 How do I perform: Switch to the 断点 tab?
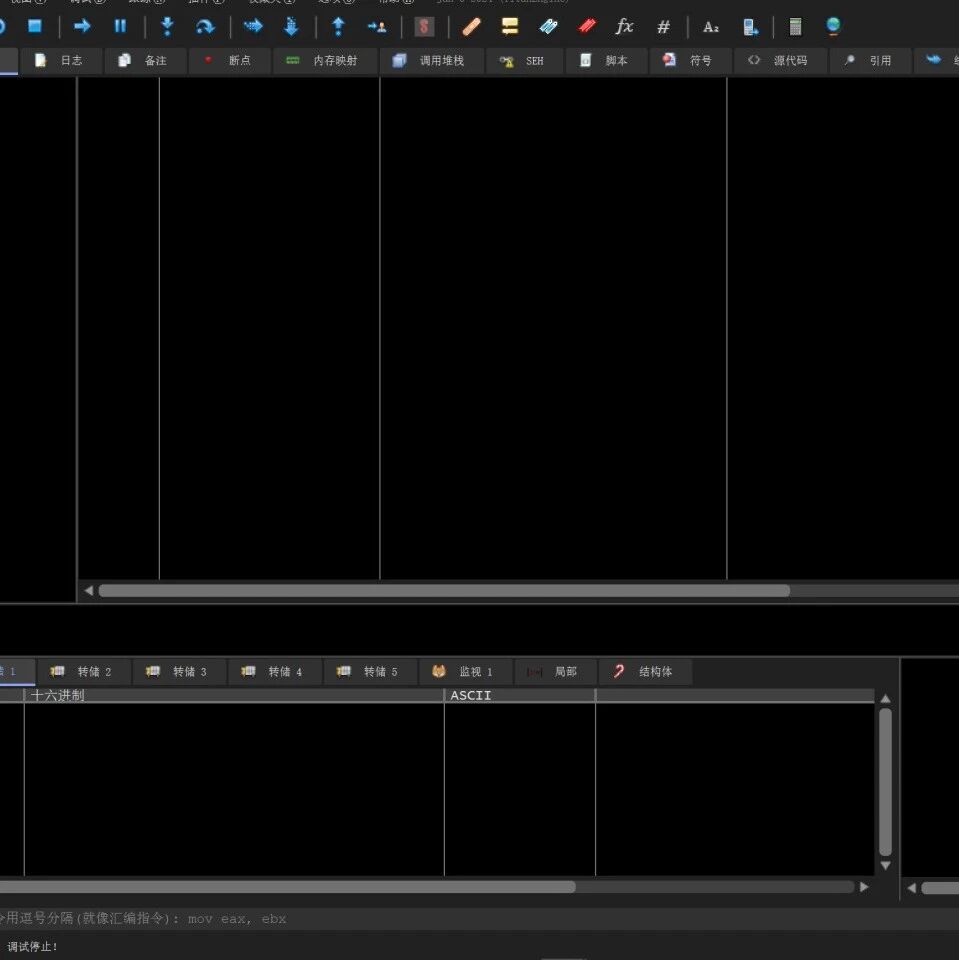coord(230,61)
